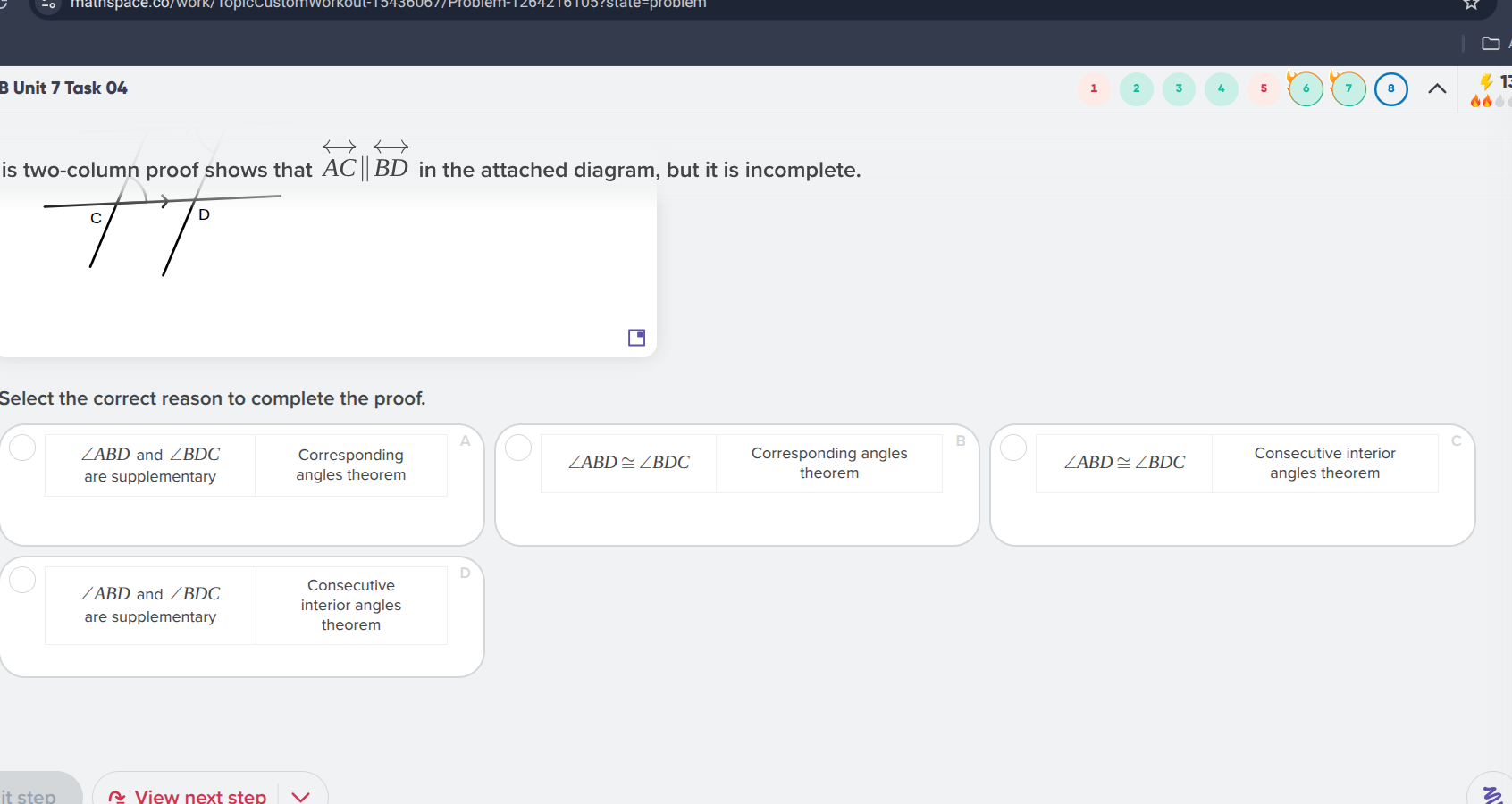Select option D supplementary, consecutive interior angles

pyautogui.click(x=22, y=580)
